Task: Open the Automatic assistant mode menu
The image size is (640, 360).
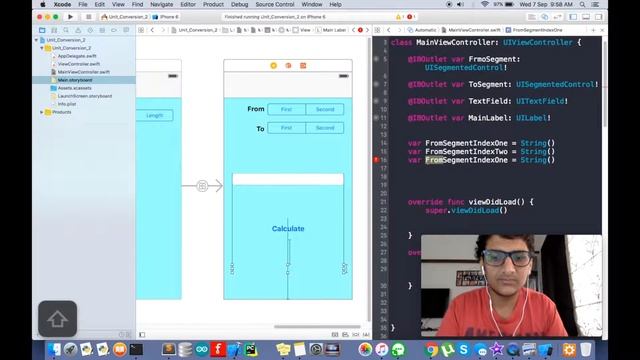Action: point(422,30)
